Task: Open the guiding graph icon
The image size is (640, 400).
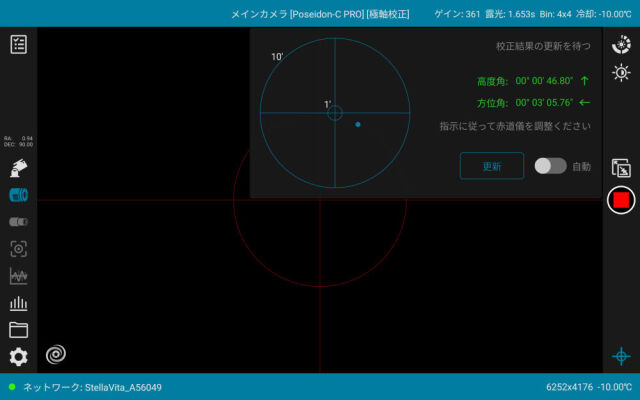Action: click(18, 276)
